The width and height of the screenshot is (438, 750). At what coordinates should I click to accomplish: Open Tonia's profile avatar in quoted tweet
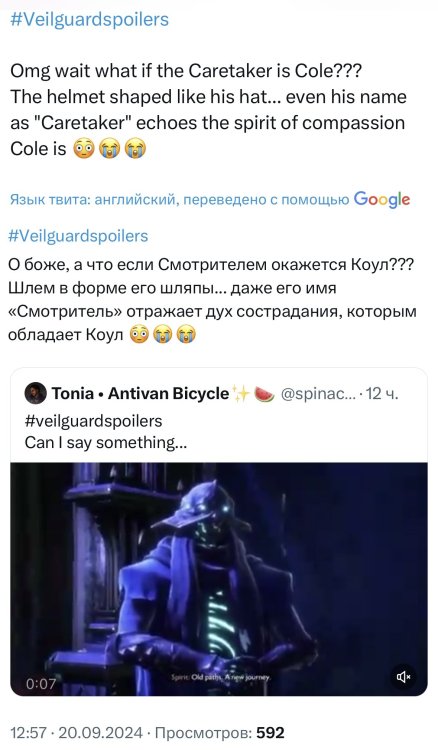pyautogui.click(x=35, y=394)
